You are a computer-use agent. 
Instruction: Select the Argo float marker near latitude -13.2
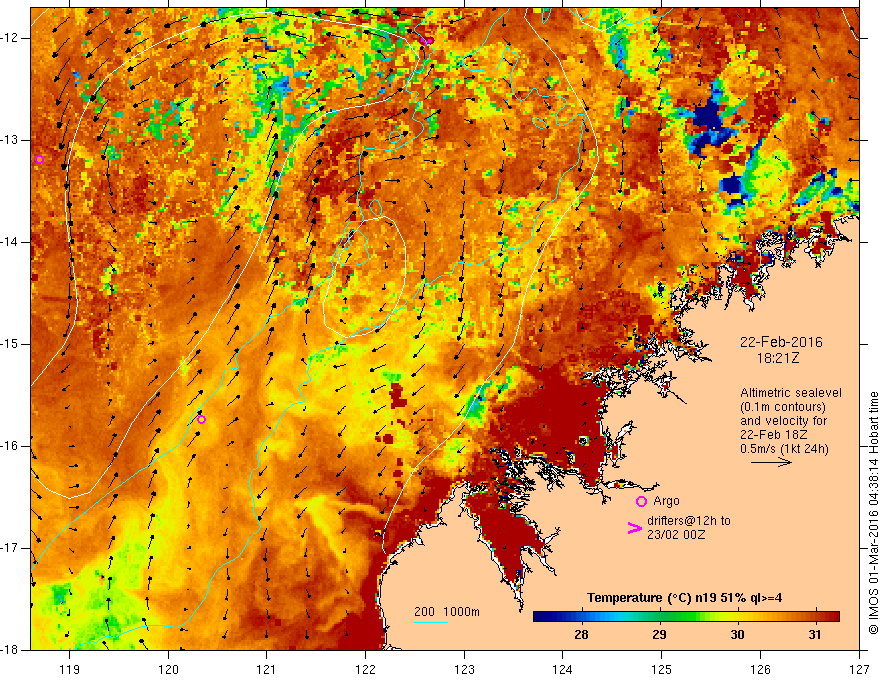pyautogui.click(x=39, y=159)
